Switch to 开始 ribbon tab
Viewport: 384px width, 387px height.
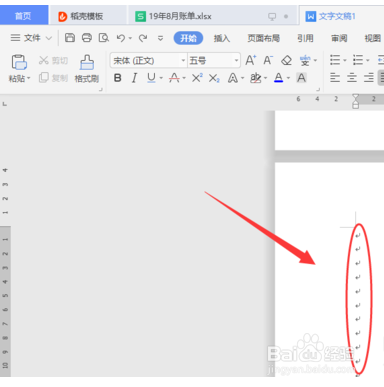click(x=188, y=38)
